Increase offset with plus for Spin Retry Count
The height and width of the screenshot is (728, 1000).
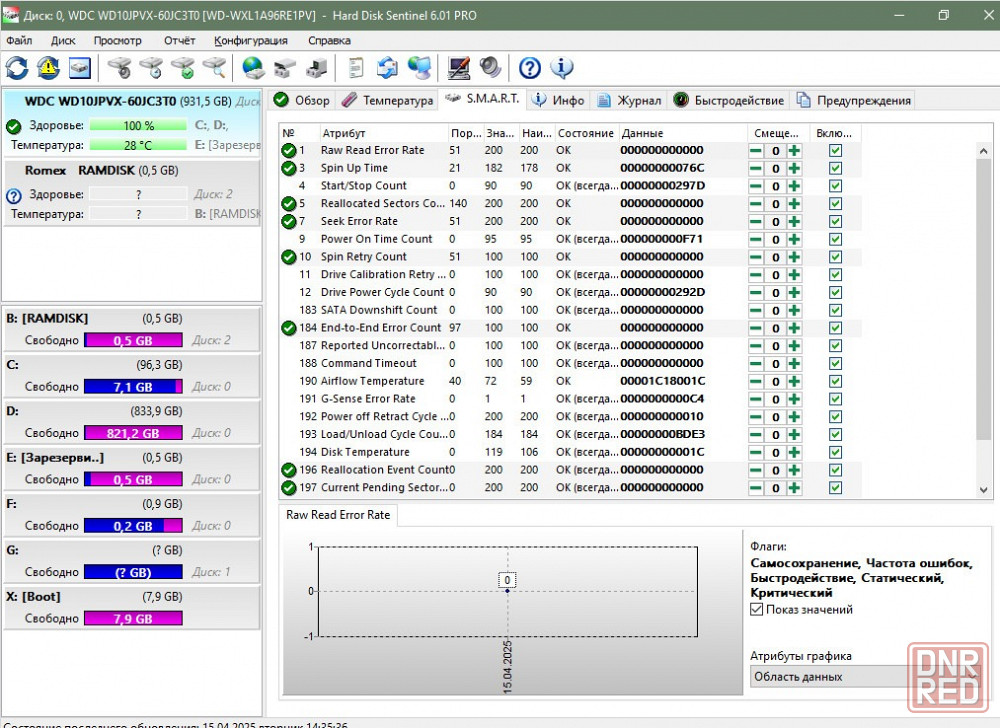point(794,257)
